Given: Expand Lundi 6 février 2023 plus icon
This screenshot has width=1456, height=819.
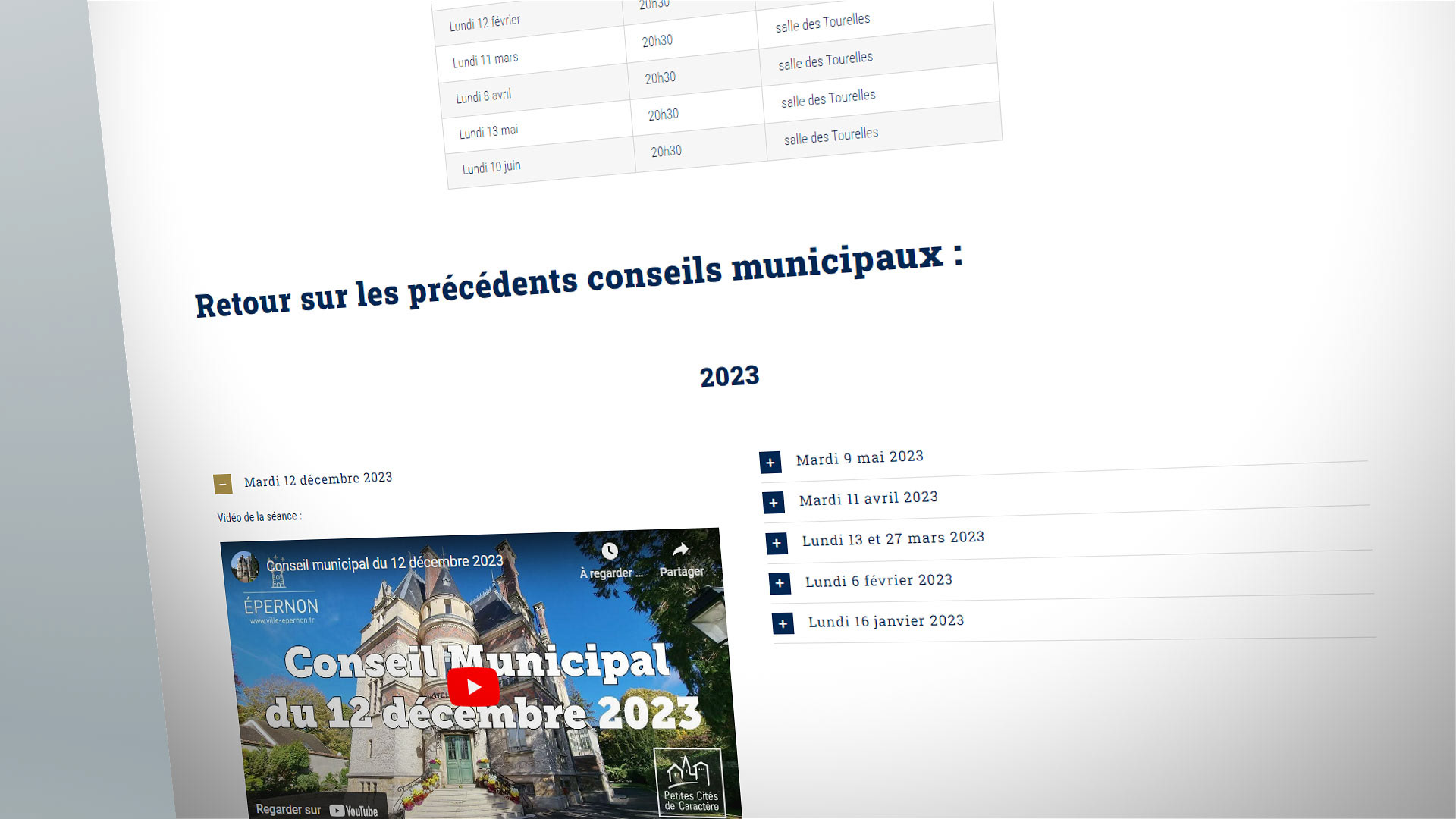Looking at the screenshot, I should [x=780, y=582].
